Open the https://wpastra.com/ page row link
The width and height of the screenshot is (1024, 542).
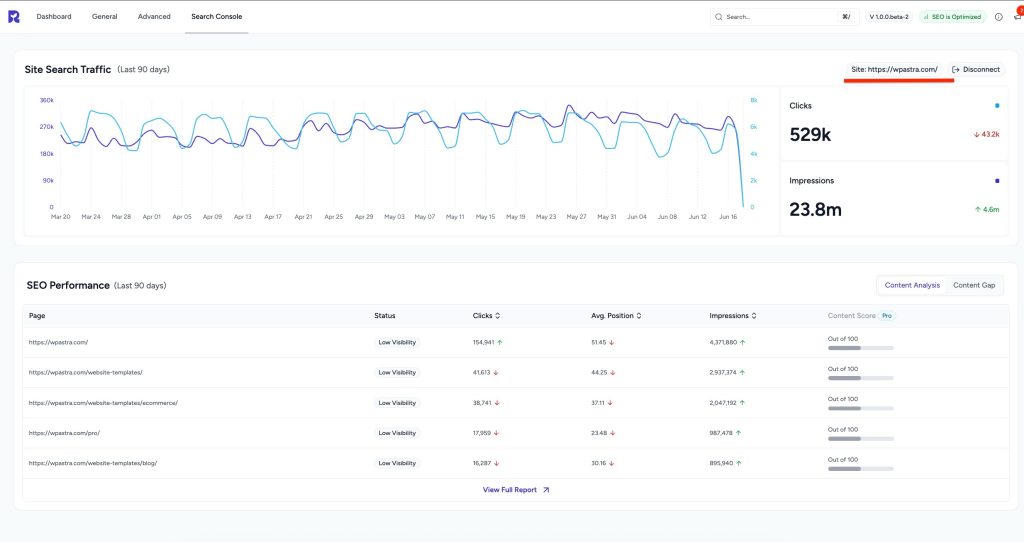pos(58,342)
